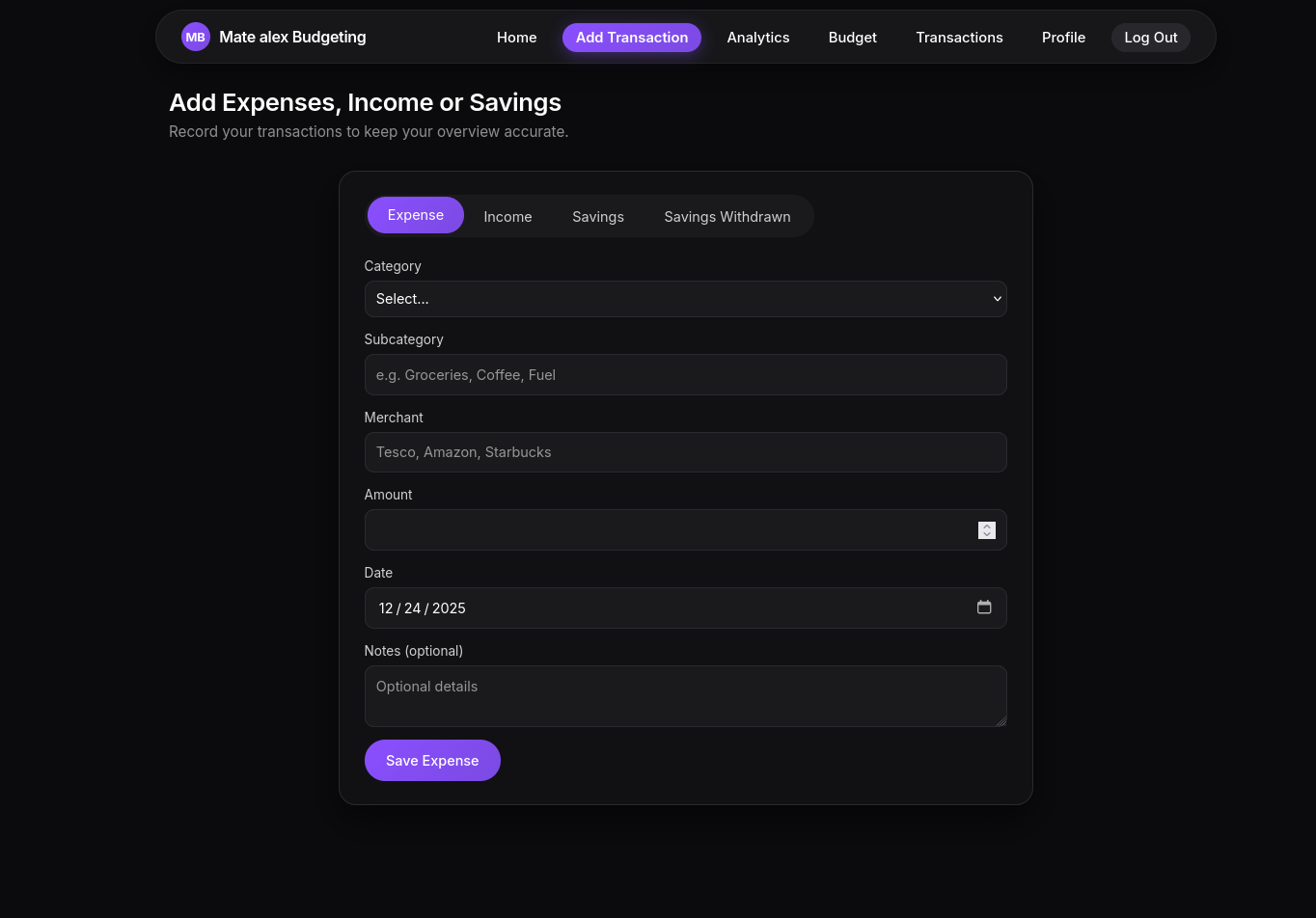1316x918 pixels.
Task: Click the Mate alex Budgeting brand title
Action: click(x=292, y=38)
